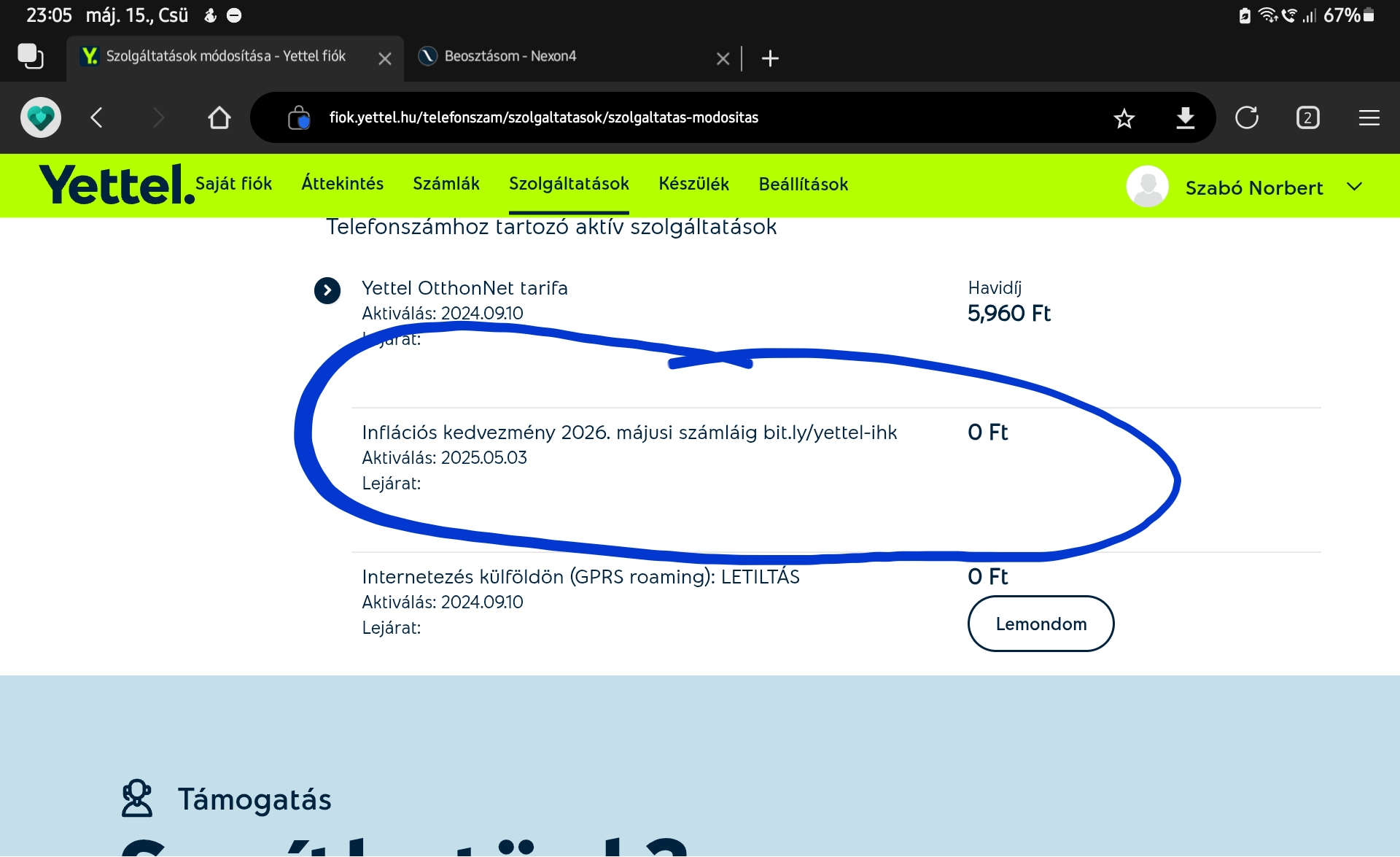Expand the Yettel OtthonNet tarifa arrow
1400x857 pixels.
pyautogui.click(x=327, y=290)
